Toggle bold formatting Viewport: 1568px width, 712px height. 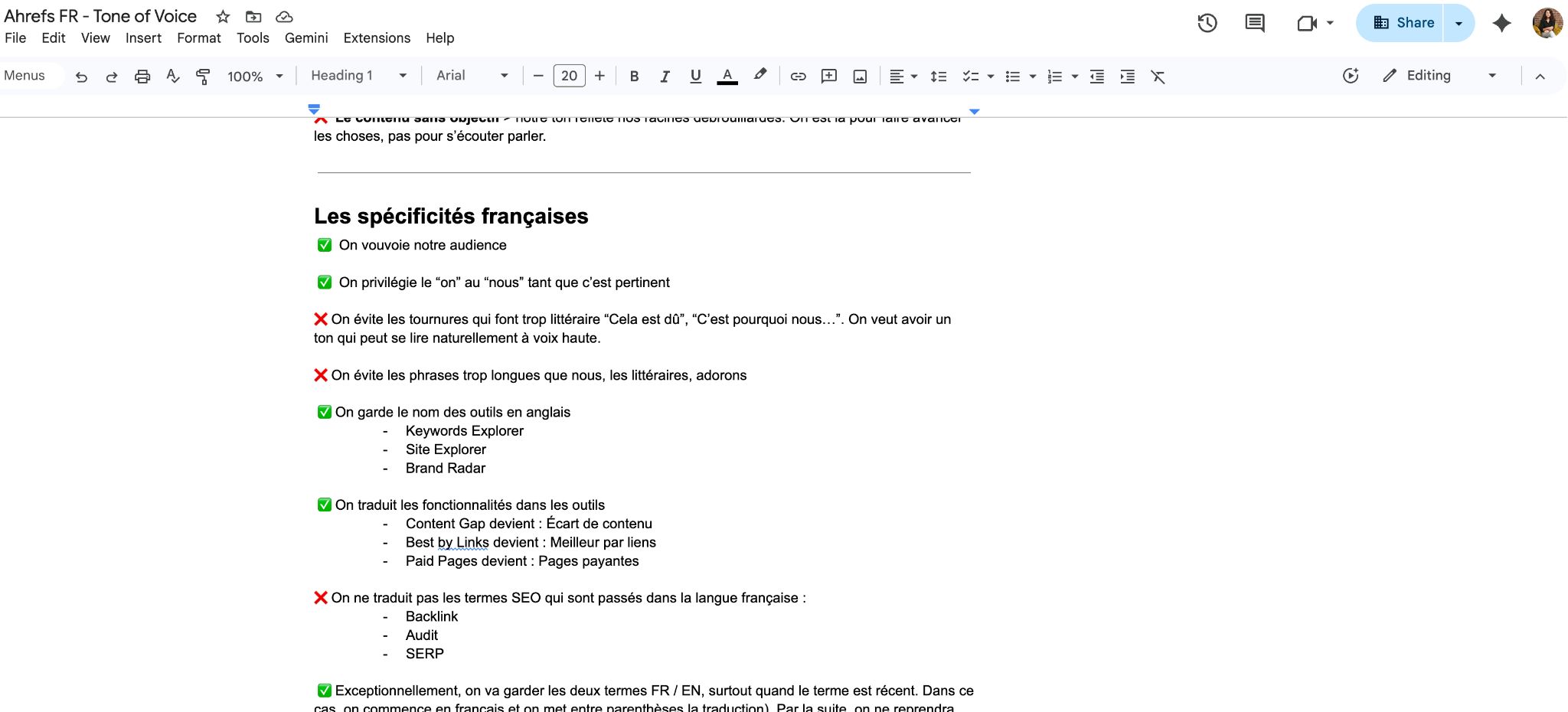click(634, 77)
